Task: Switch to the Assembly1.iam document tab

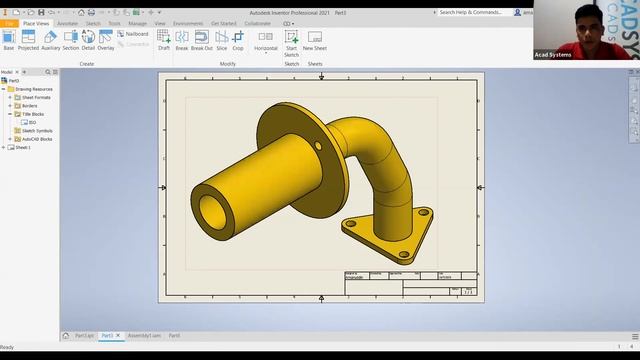Action: 144,336
